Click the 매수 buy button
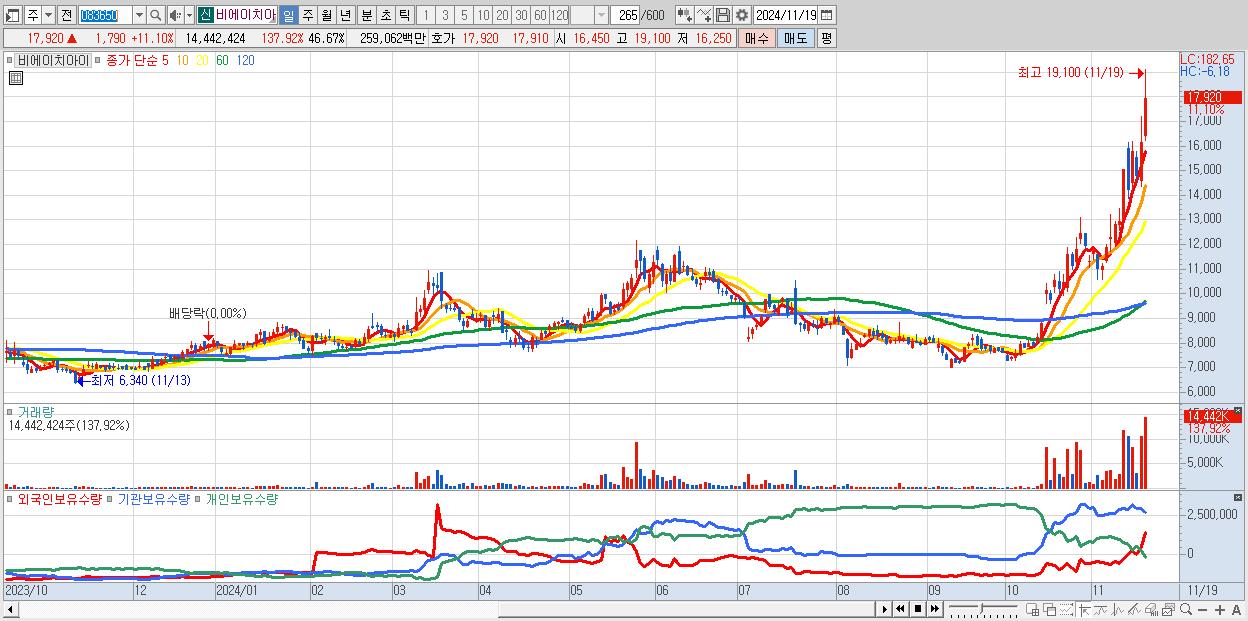This screenshot has width=1248, height=621. click(x=757, y=38)
